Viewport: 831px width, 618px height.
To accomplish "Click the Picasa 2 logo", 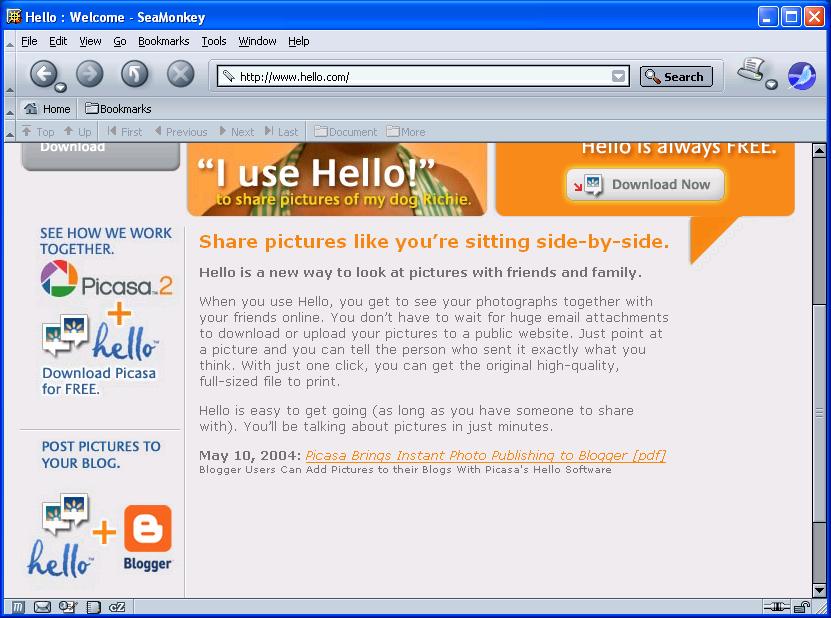I will click(107, 279).
